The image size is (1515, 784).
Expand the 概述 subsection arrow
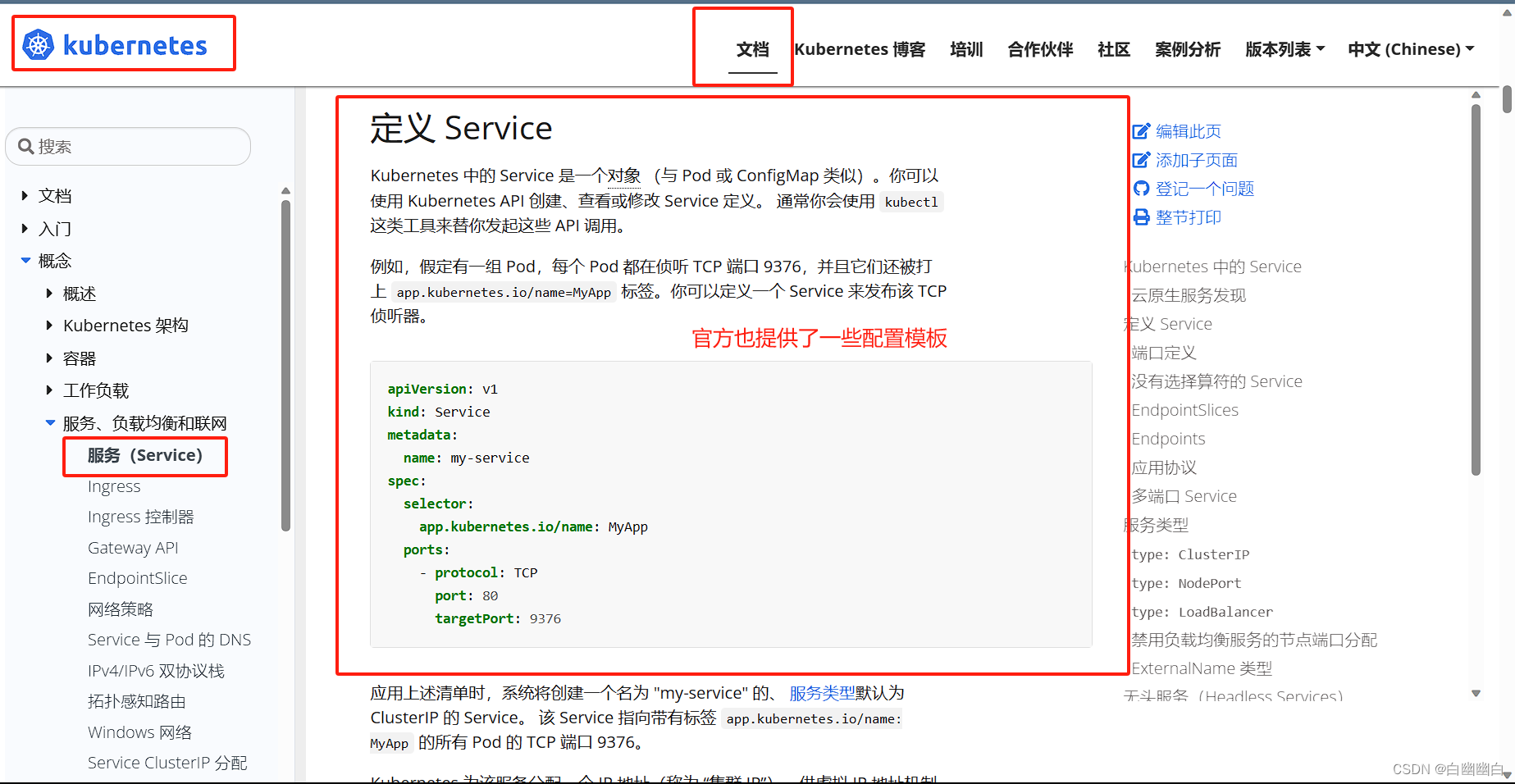49,293
